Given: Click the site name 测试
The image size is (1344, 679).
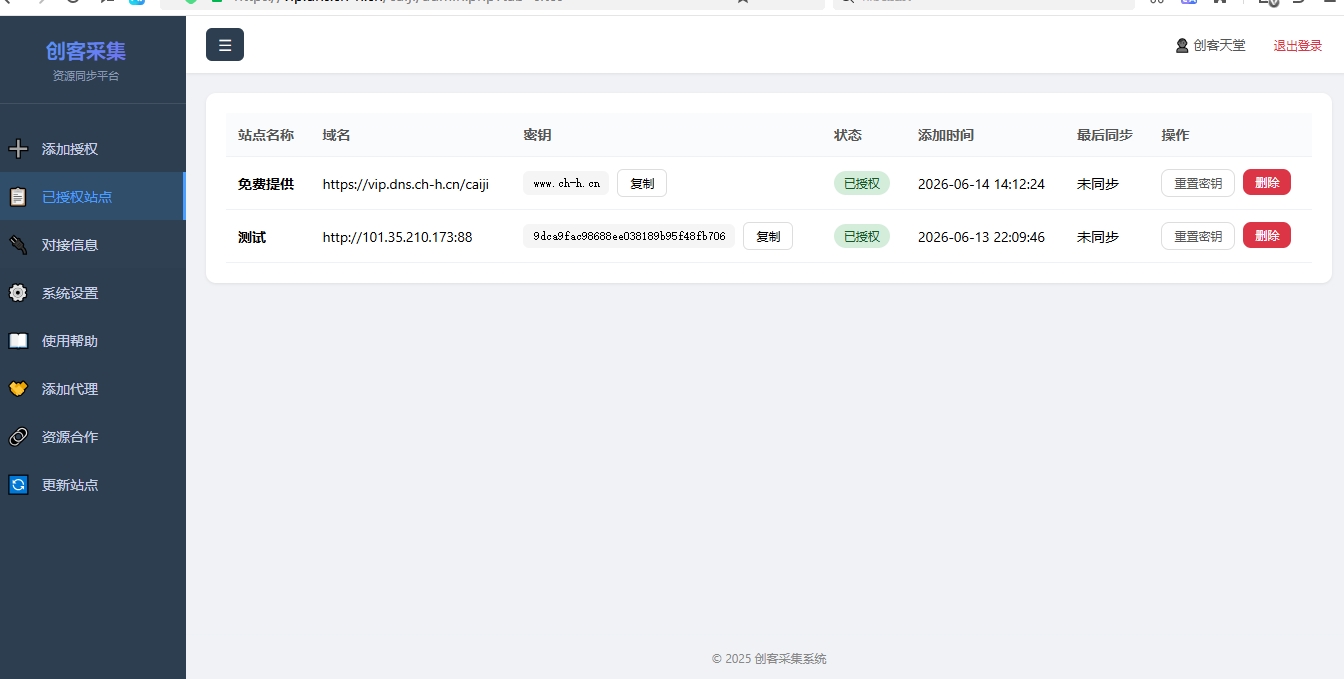Looking at the screenshot, I should (x=252, y=237).
